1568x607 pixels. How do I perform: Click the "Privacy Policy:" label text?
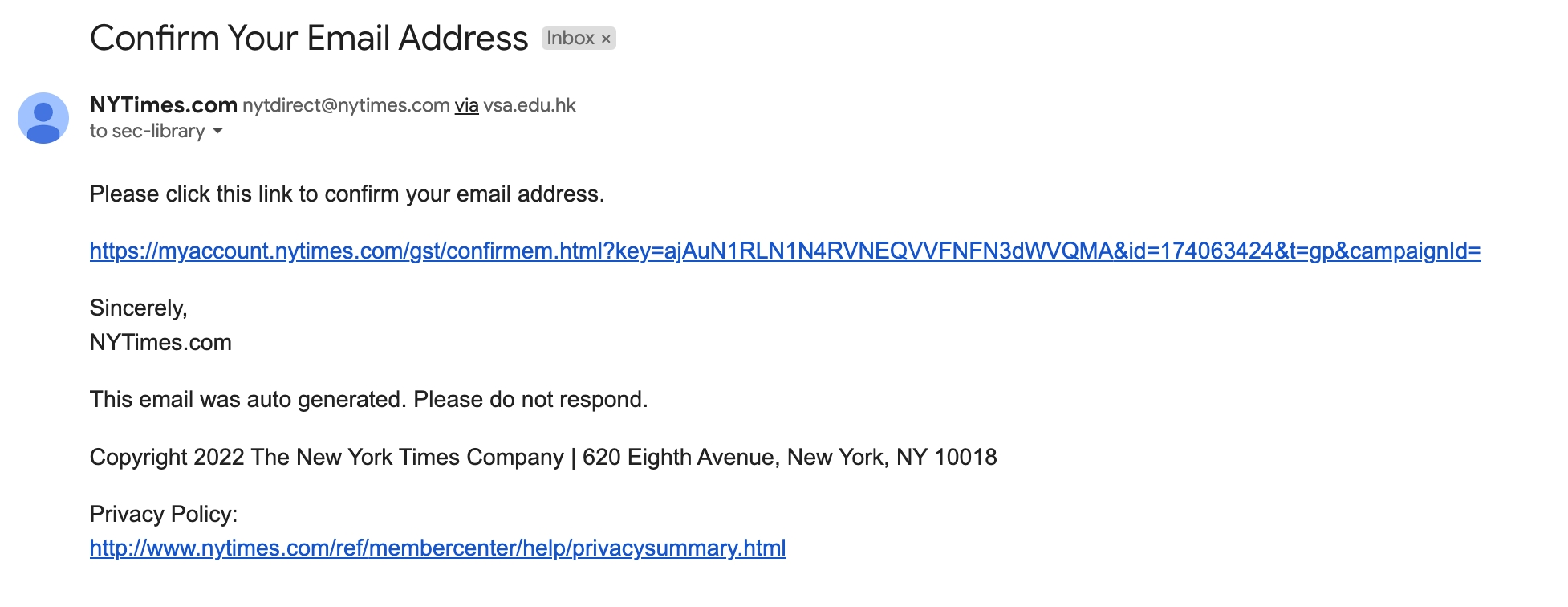coord(164,514)
